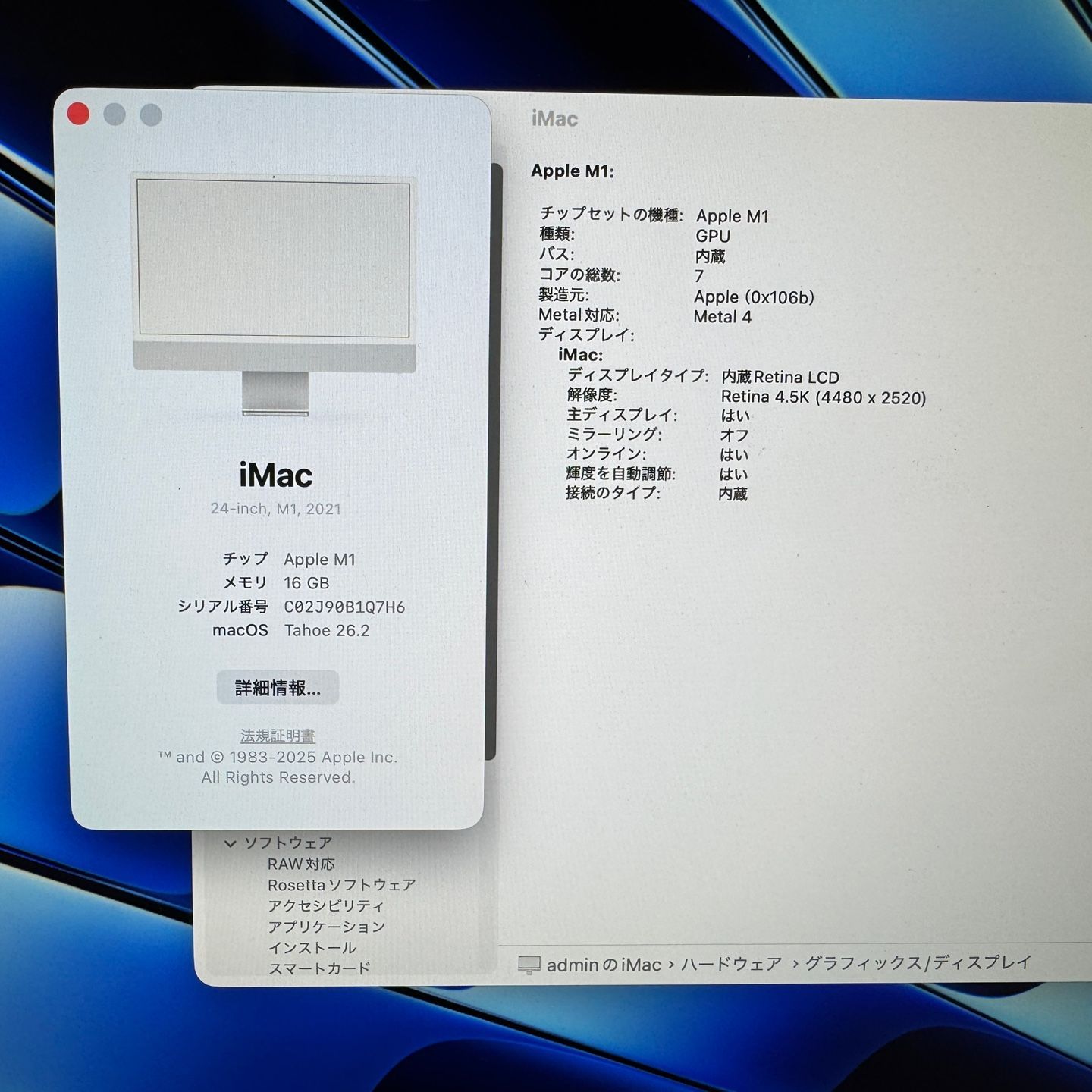Image resolution: width=1092 pixels, height=1092 pixels.
Task: Click ハードウェア in the path bar
Action: coord(731,964)
